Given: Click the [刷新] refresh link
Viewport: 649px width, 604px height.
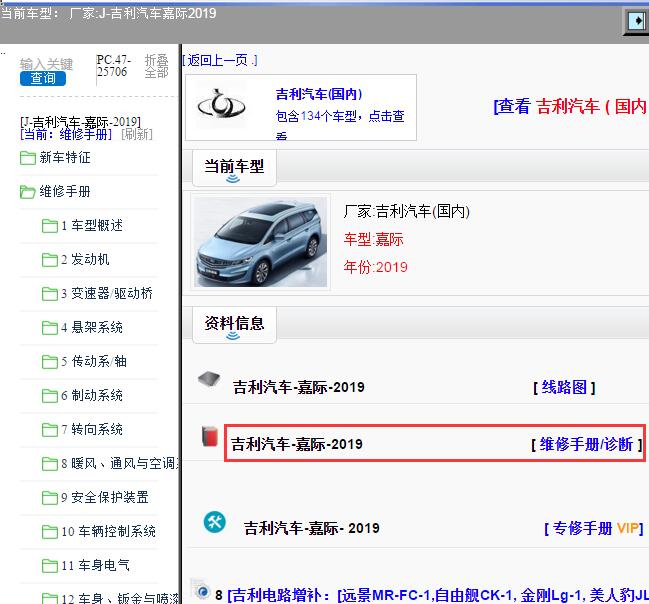Looking at the screenshot, I should [x=137, y=134].
